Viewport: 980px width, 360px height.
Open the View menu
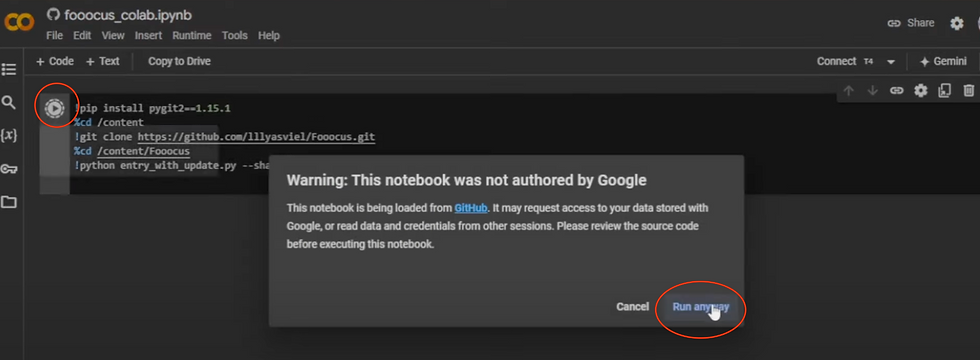[113, 36]
